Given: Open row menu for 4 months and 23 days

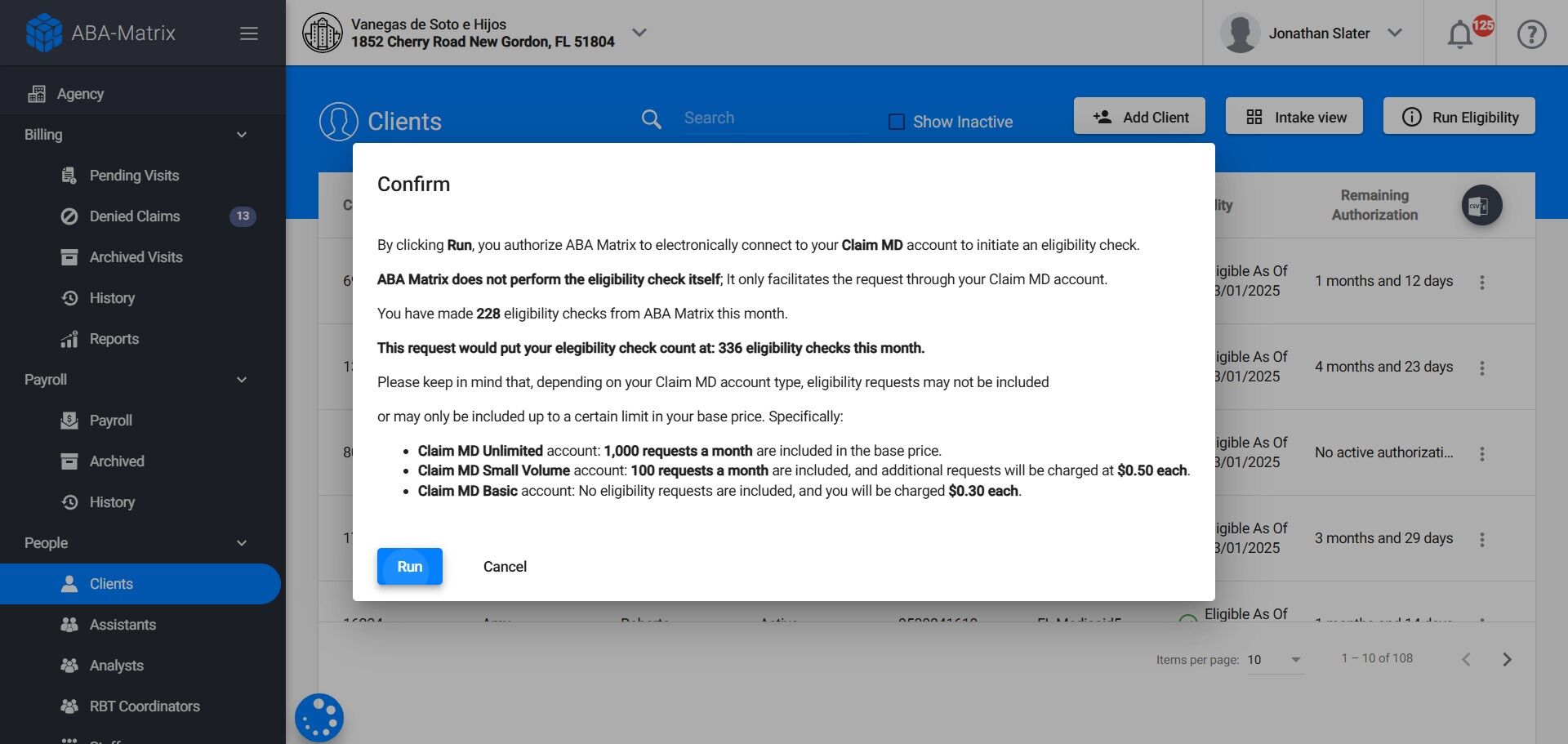Looking at the screenshot, I should coord(1482,368).
